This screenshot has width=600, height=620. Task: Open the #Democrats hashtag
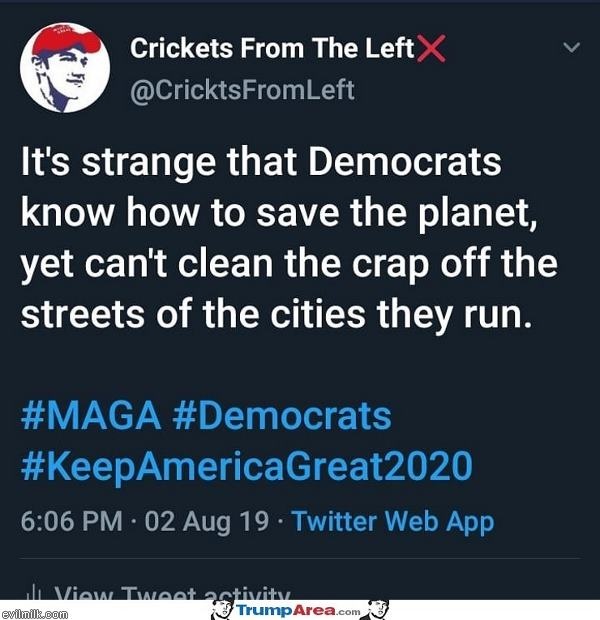pos(282,416)
